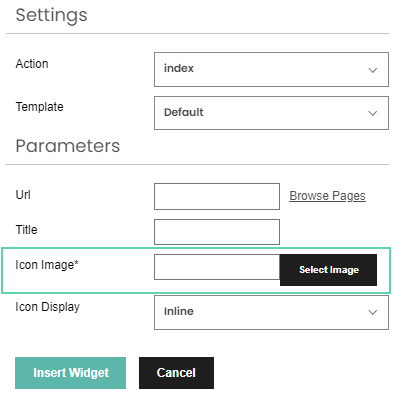Click the Insert Widget button
This screenshot has height=411, width=417.
[70, 373]
